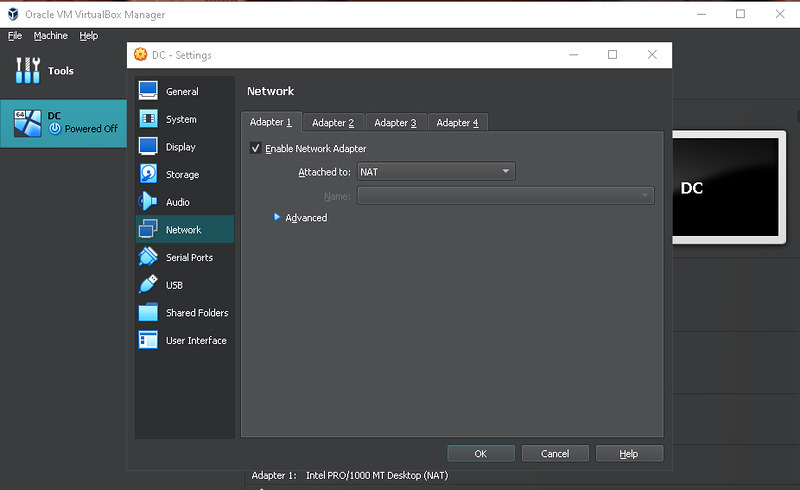Select Shared Folders category label

point(197,312)
